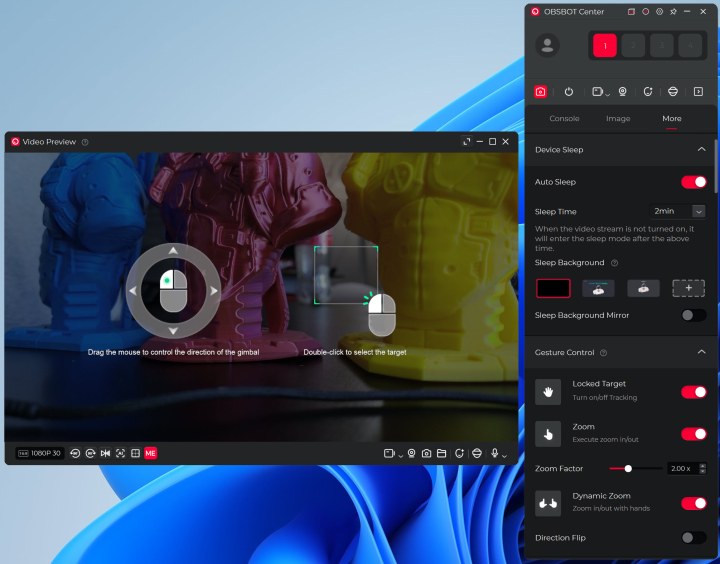Pin the OBSBOT Center window
Viewport: 720px width, 564px height.
click(673, 12)
